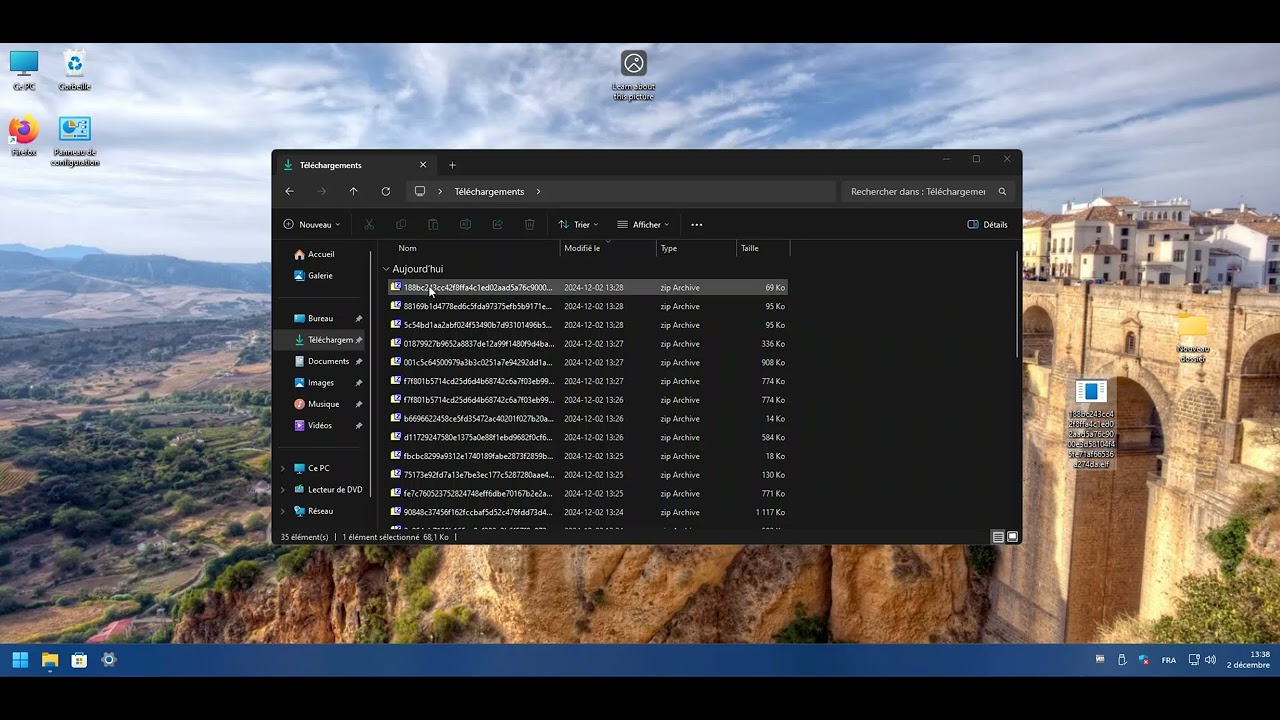Click Téléchargements in the address breadcrumb
The height and width of the screenshot is (720, 1280).
(489, 191)
